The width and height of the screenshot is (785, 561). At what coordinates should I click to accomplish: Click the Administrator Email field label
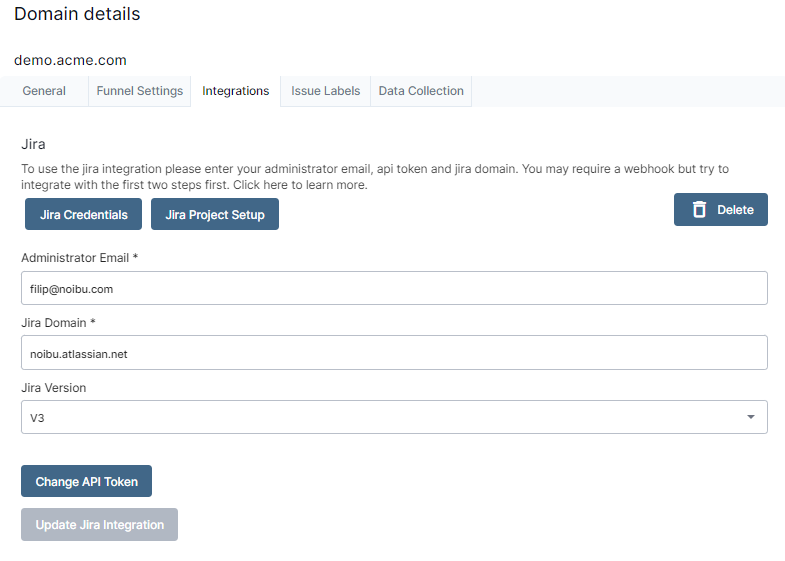pos(79,258)
